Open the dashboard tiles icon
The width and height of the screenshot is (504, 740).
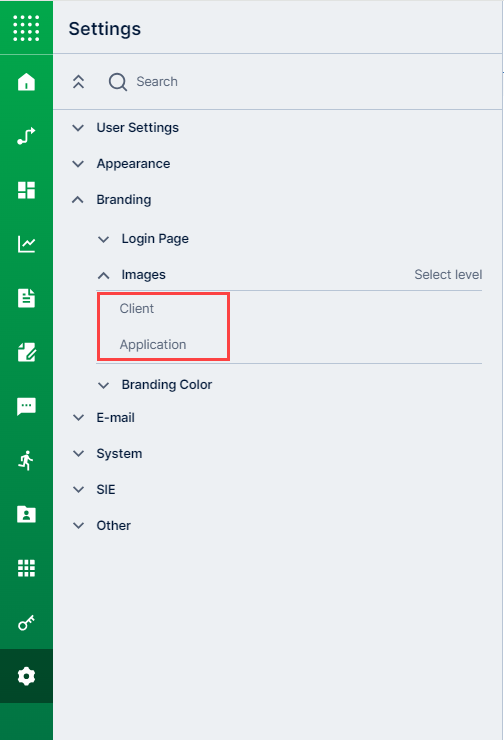(x=26, y=190)
